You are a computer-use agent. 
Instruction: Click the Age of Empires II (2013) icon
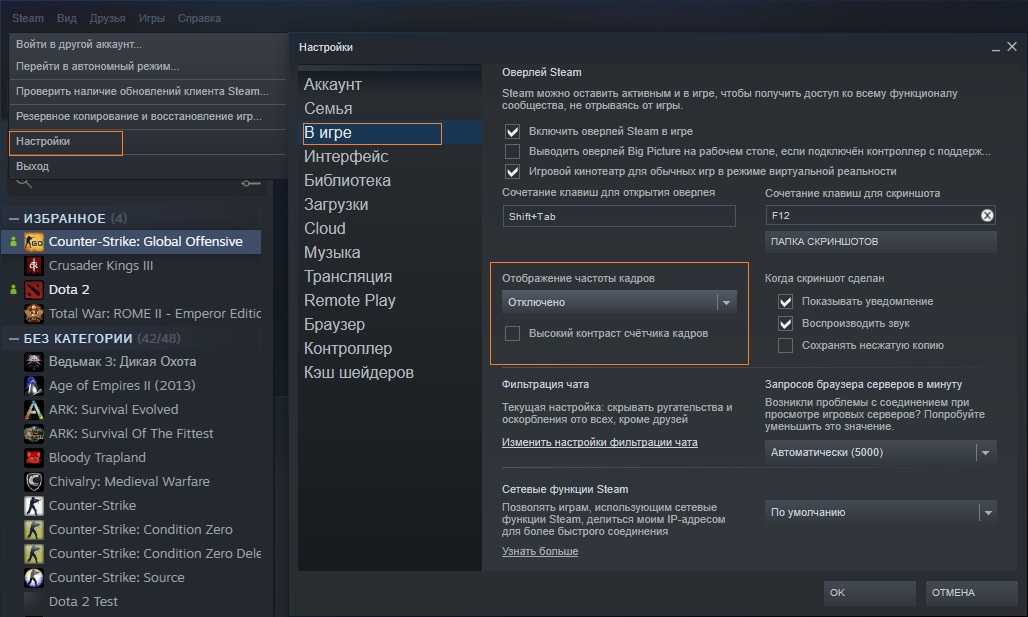coord(34,386)
